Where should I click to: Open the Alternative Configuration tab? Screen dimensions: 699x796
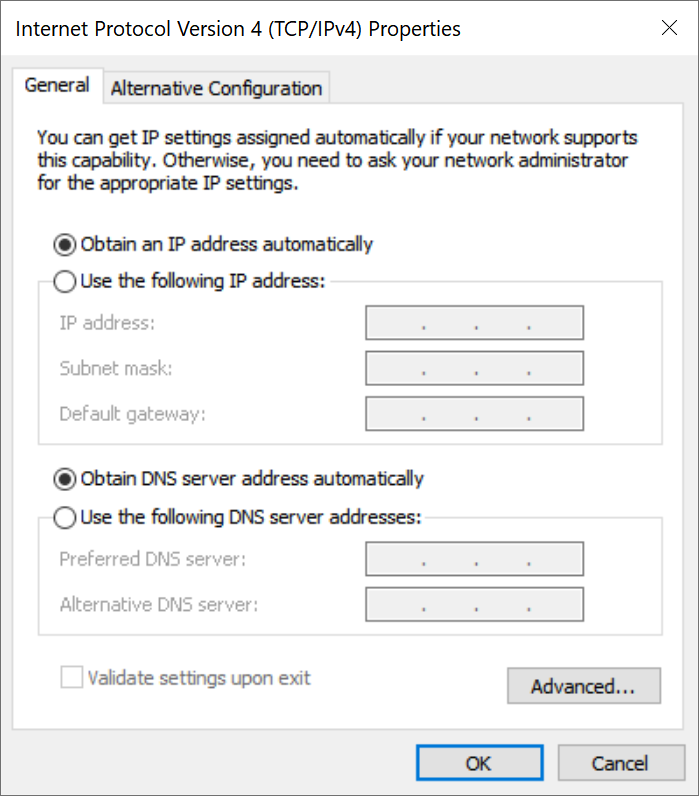point(216,88)
